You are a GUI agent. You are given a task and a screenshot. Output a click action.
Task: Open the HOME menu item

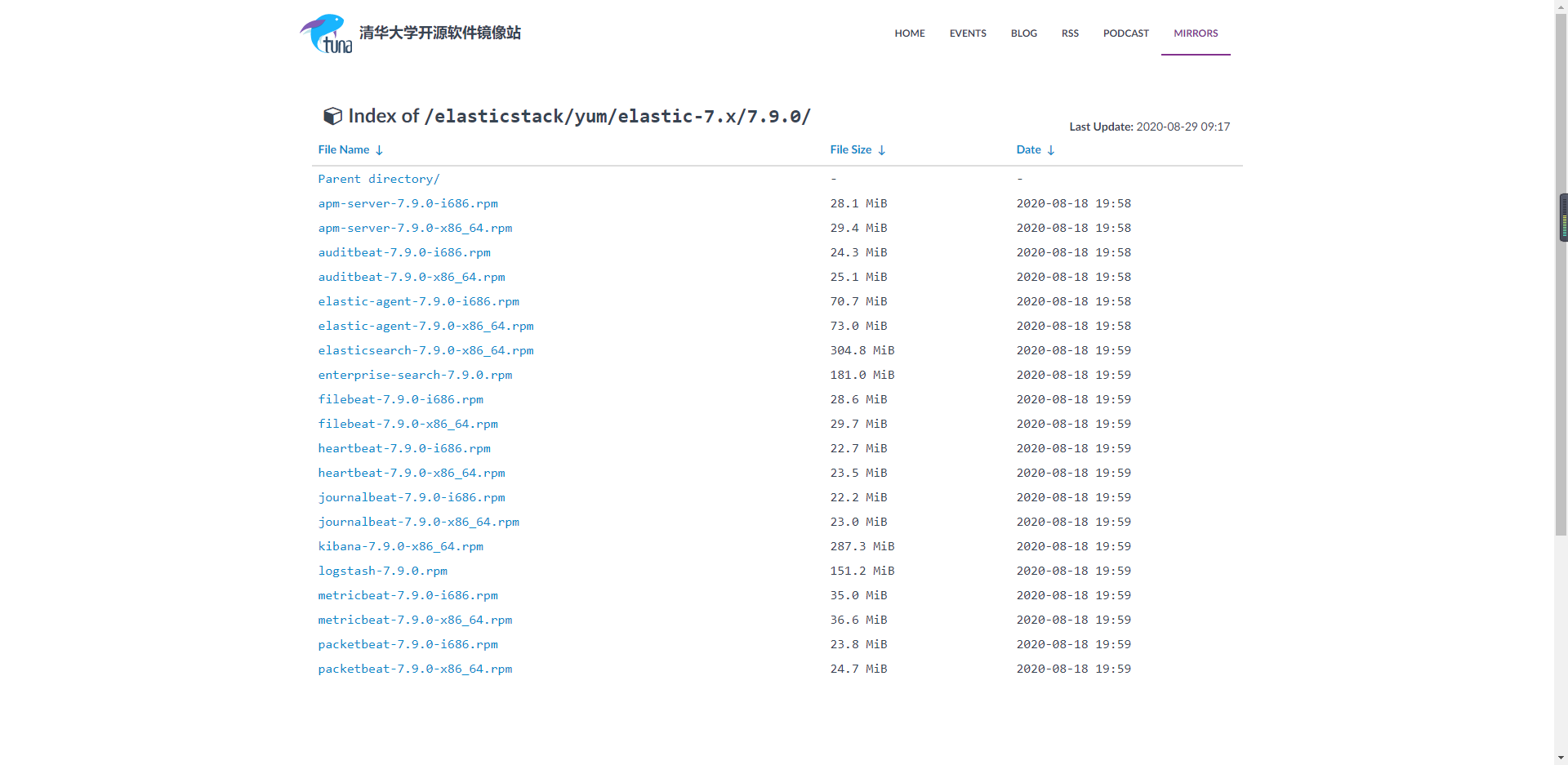click(x=910, y=33)
